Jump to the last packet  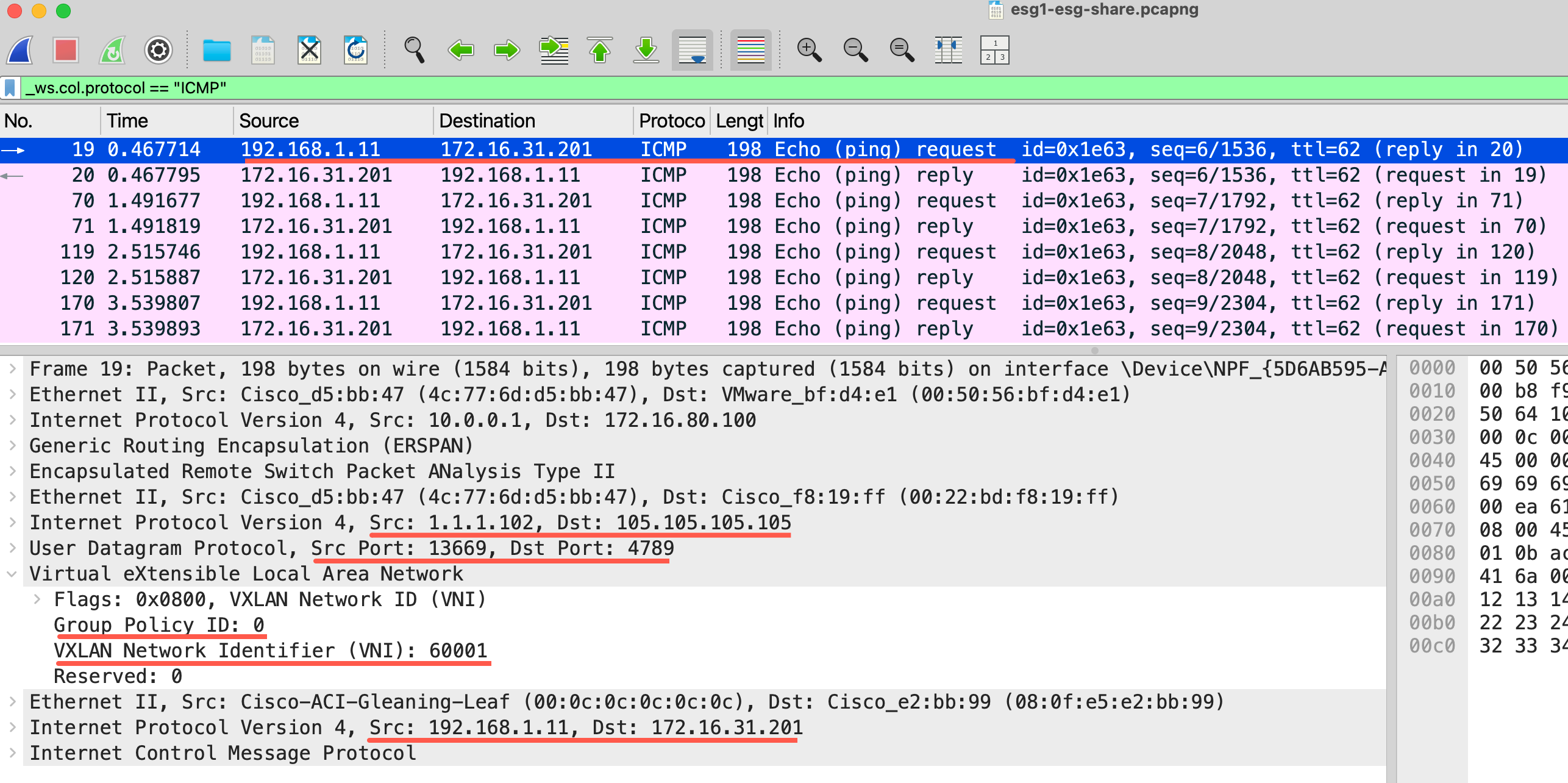646,50
